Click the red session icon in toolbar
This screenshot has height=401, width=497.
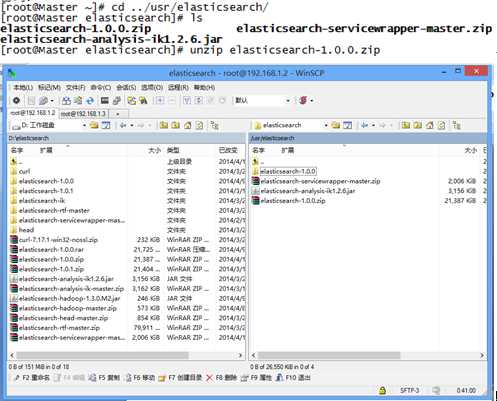(x=303, y=100)
